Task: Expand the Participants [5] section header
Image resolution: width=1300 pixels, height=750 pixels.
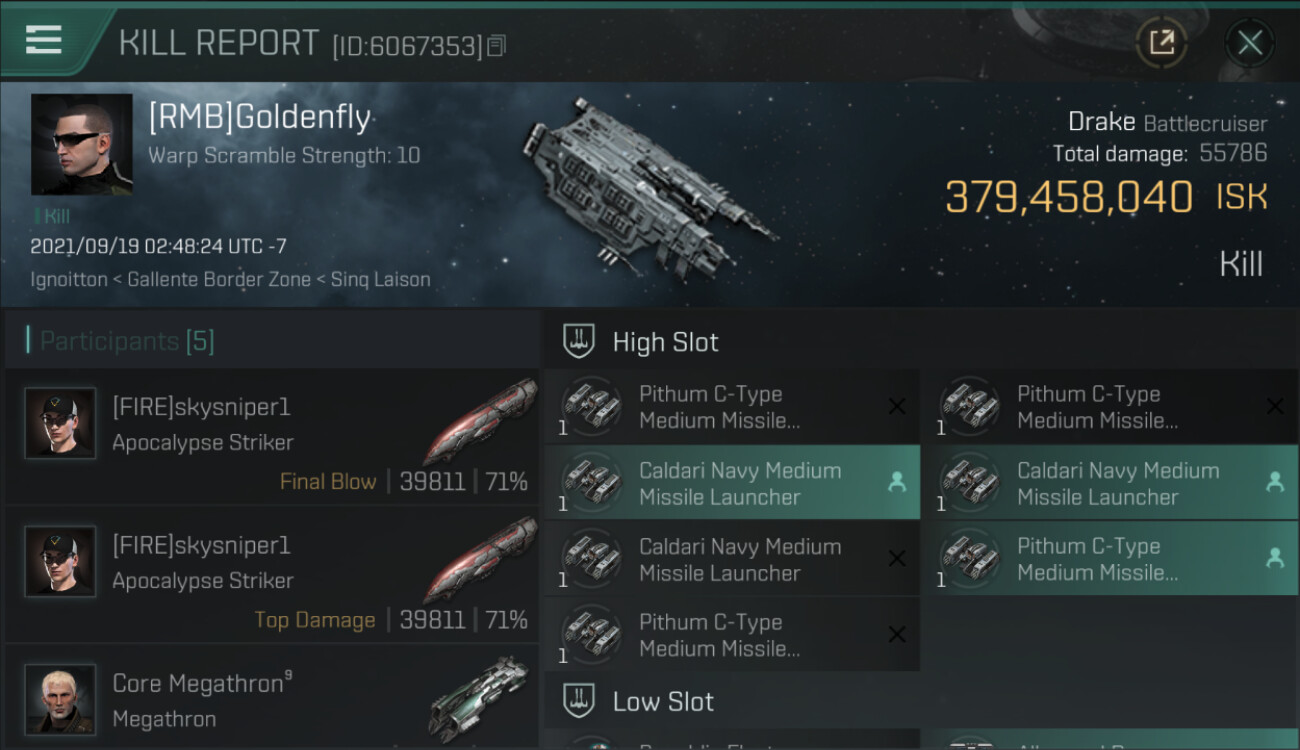Action: tap(127, 342)
